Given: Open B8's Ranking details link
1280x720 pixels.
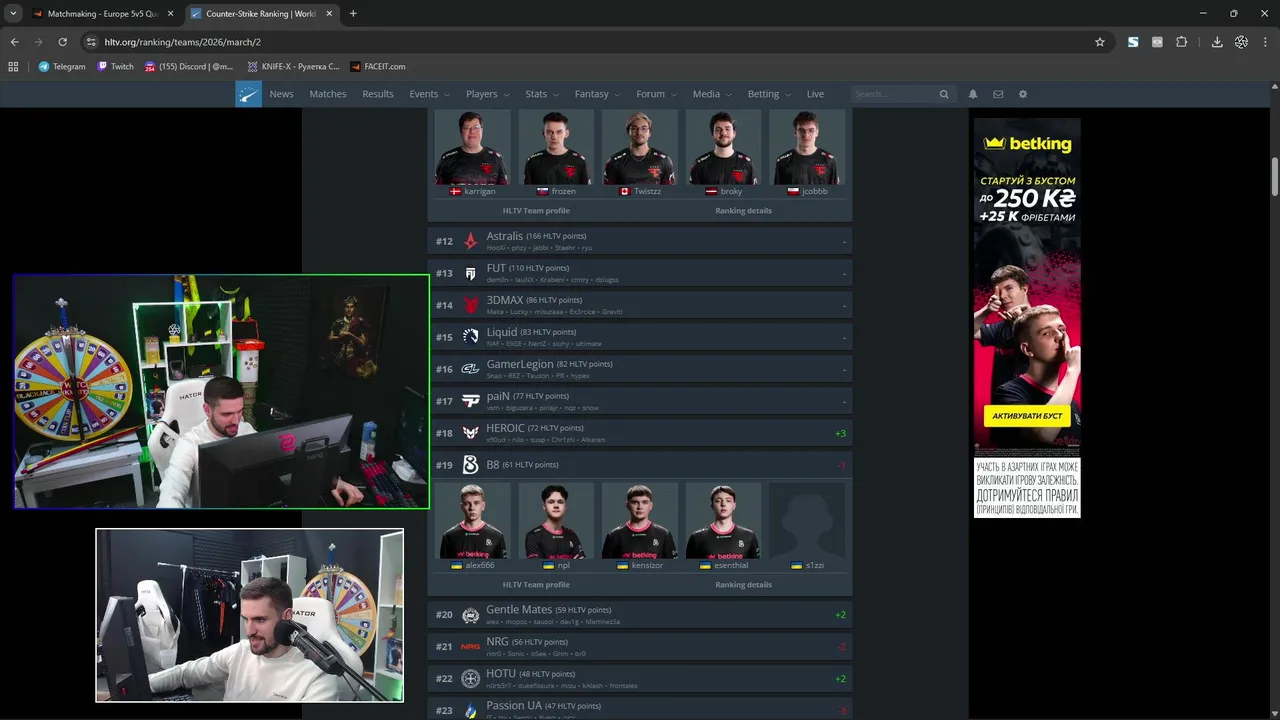Looking at the screenshot, I should (744, 584).
